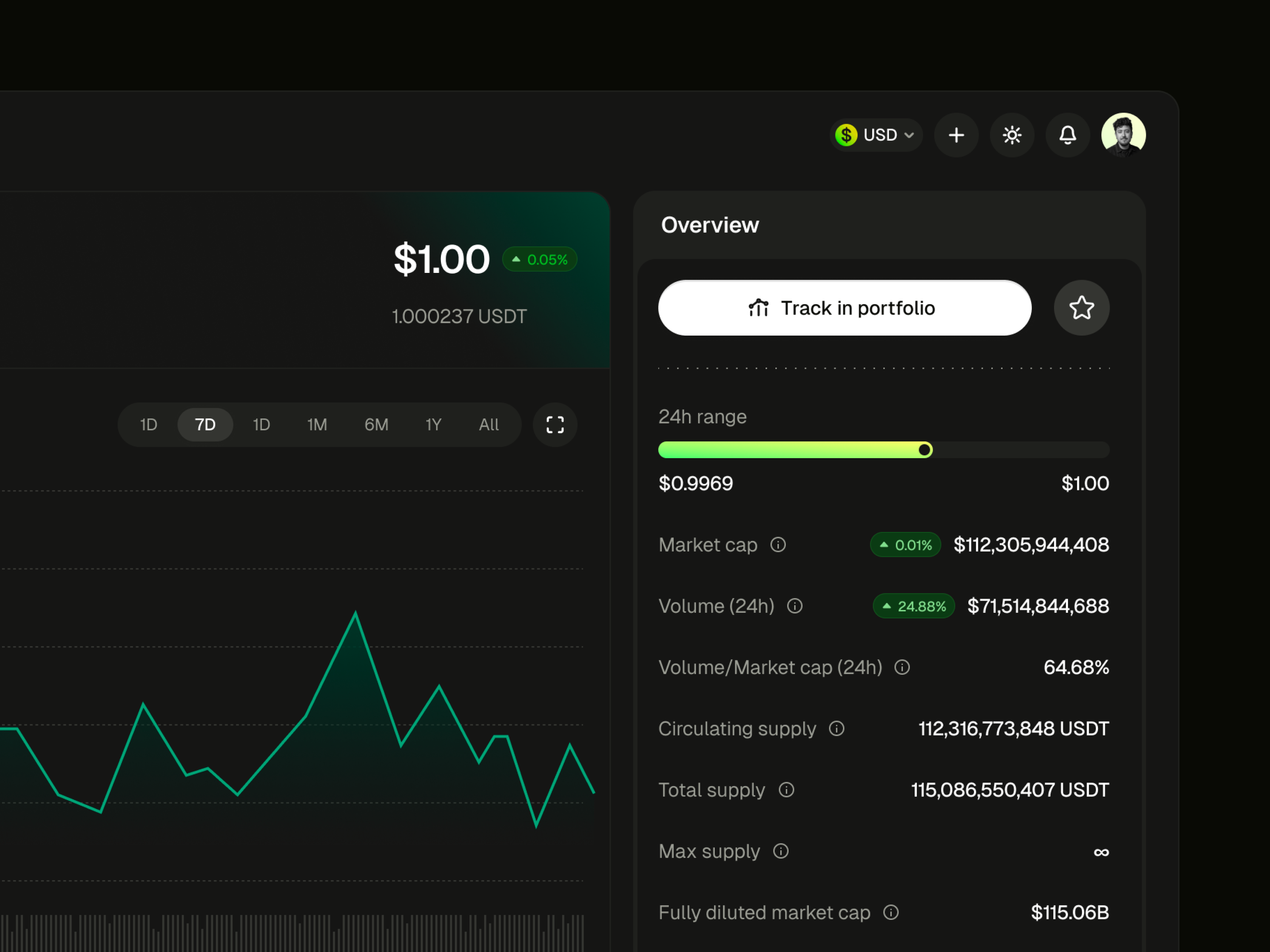1270x952 pixels.
Task: Add coin to favorites with star
Action: tap(1081, 307)
